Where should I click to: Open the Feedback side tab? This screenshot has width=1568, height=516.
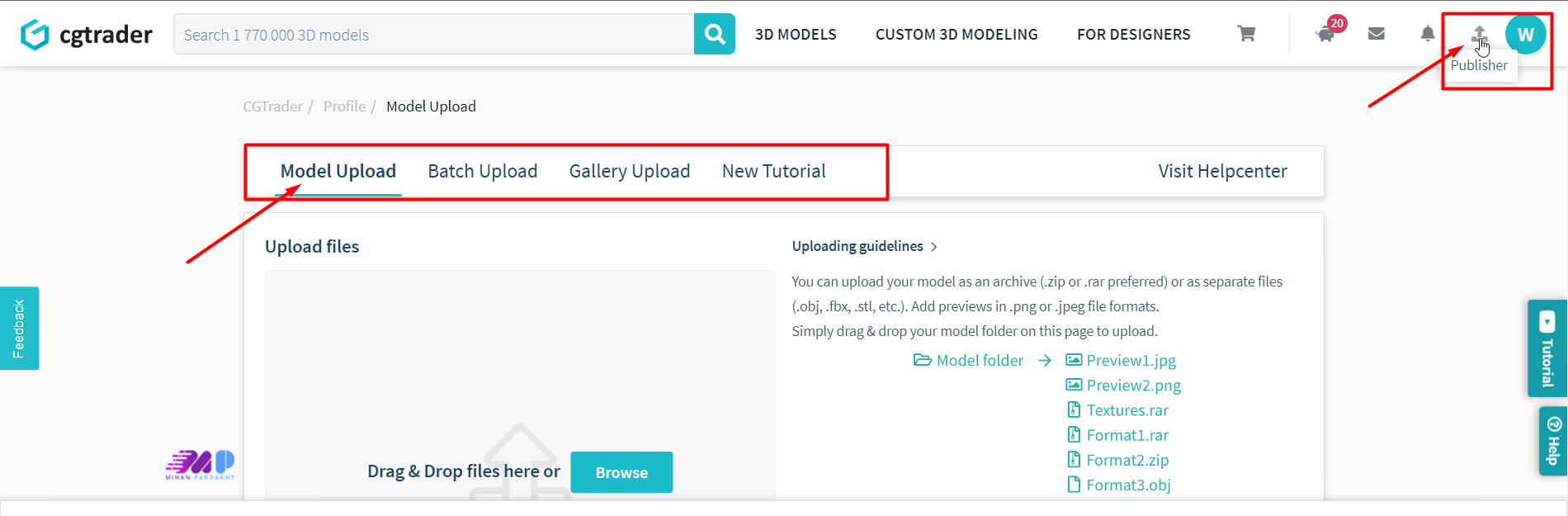(19, 329)
